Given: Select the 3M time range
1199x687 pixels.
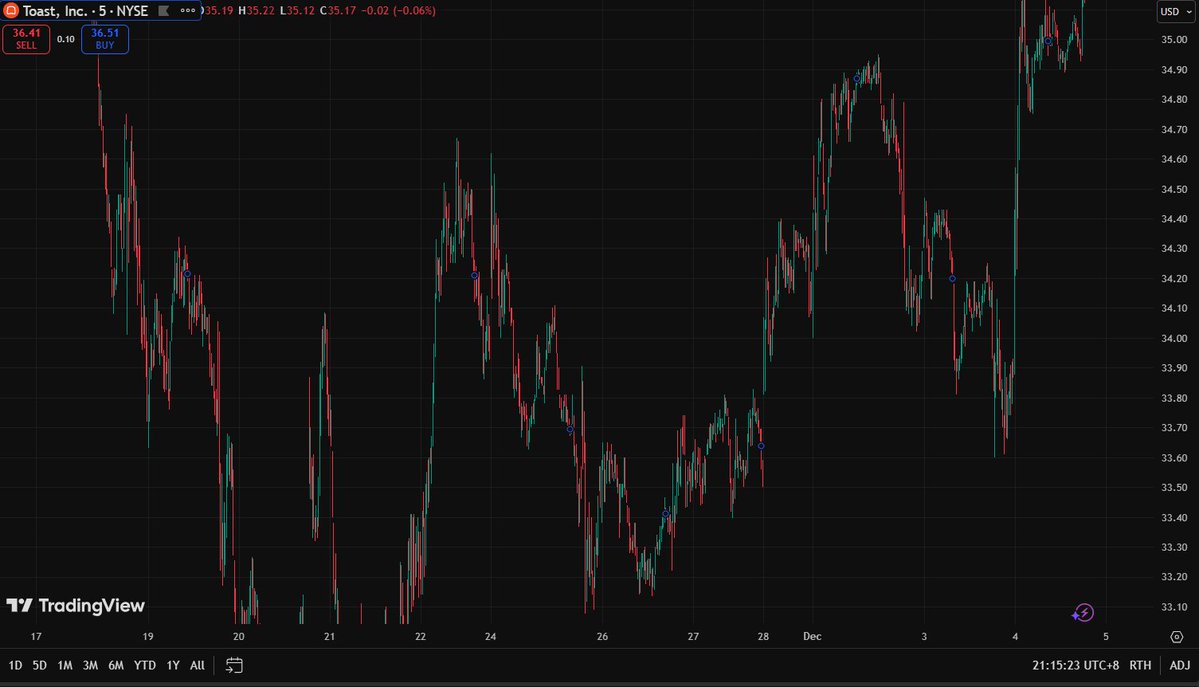Looking at the screenshot, I should (90, 666).
